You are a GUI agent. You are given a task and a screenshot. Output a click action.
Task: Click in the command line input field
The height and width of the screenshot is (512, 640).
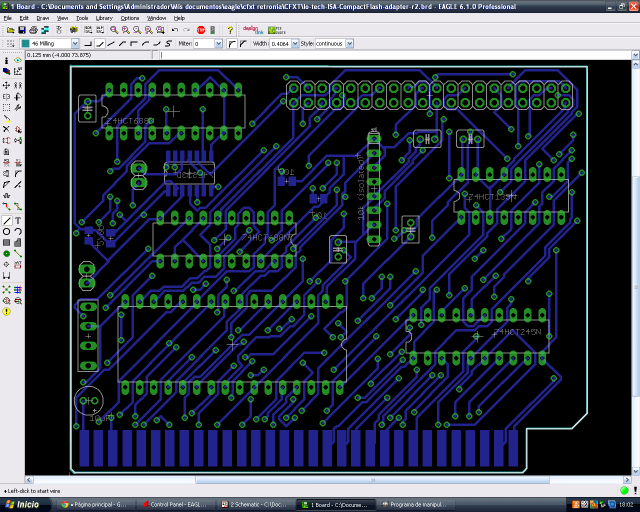click(x=395, y=55)
